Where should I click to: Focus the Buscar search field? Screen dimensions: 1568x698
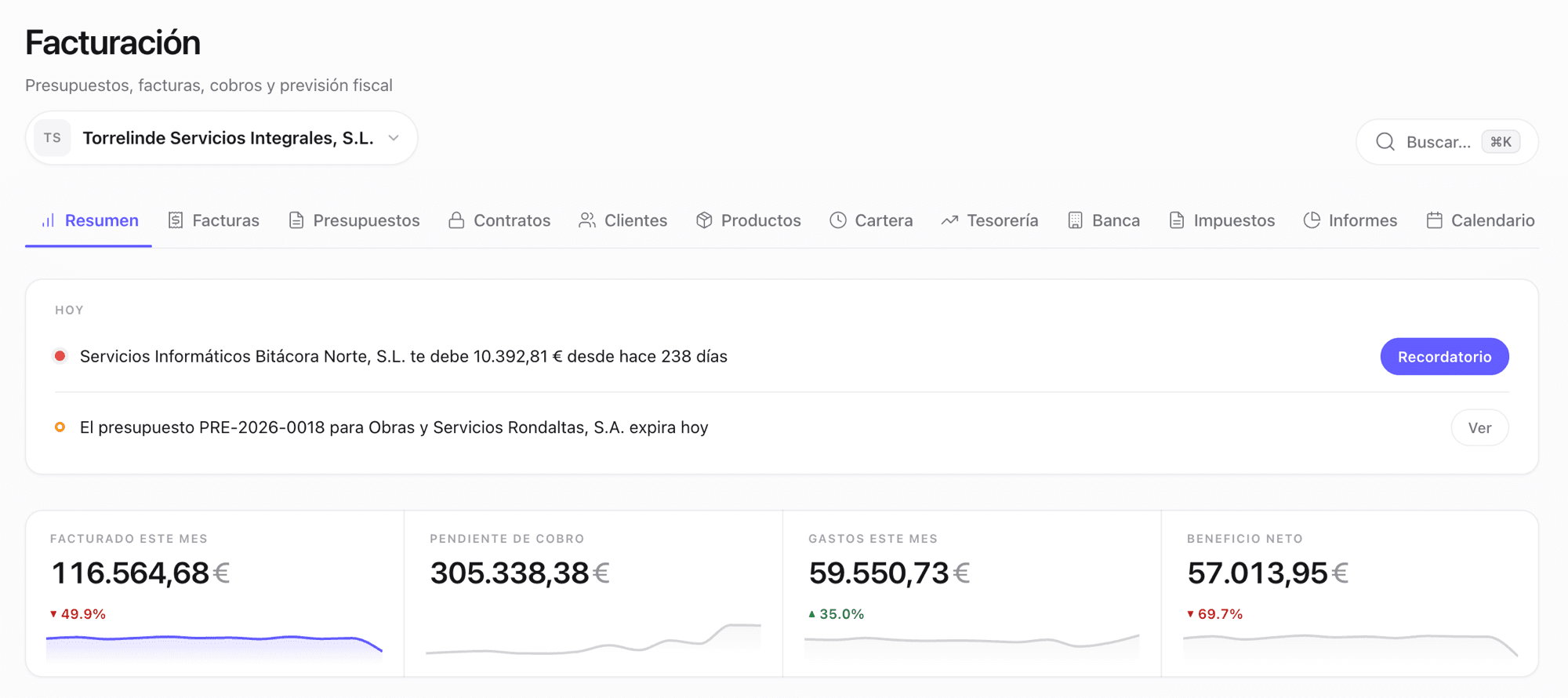pos(1447,142)
